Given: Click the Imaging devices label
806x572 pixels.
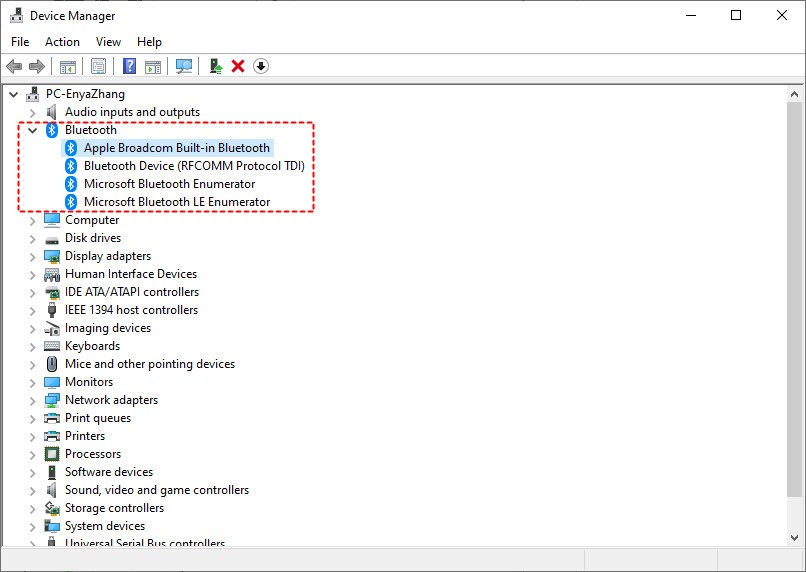Looking at the screenshot, I should point(108,328).
